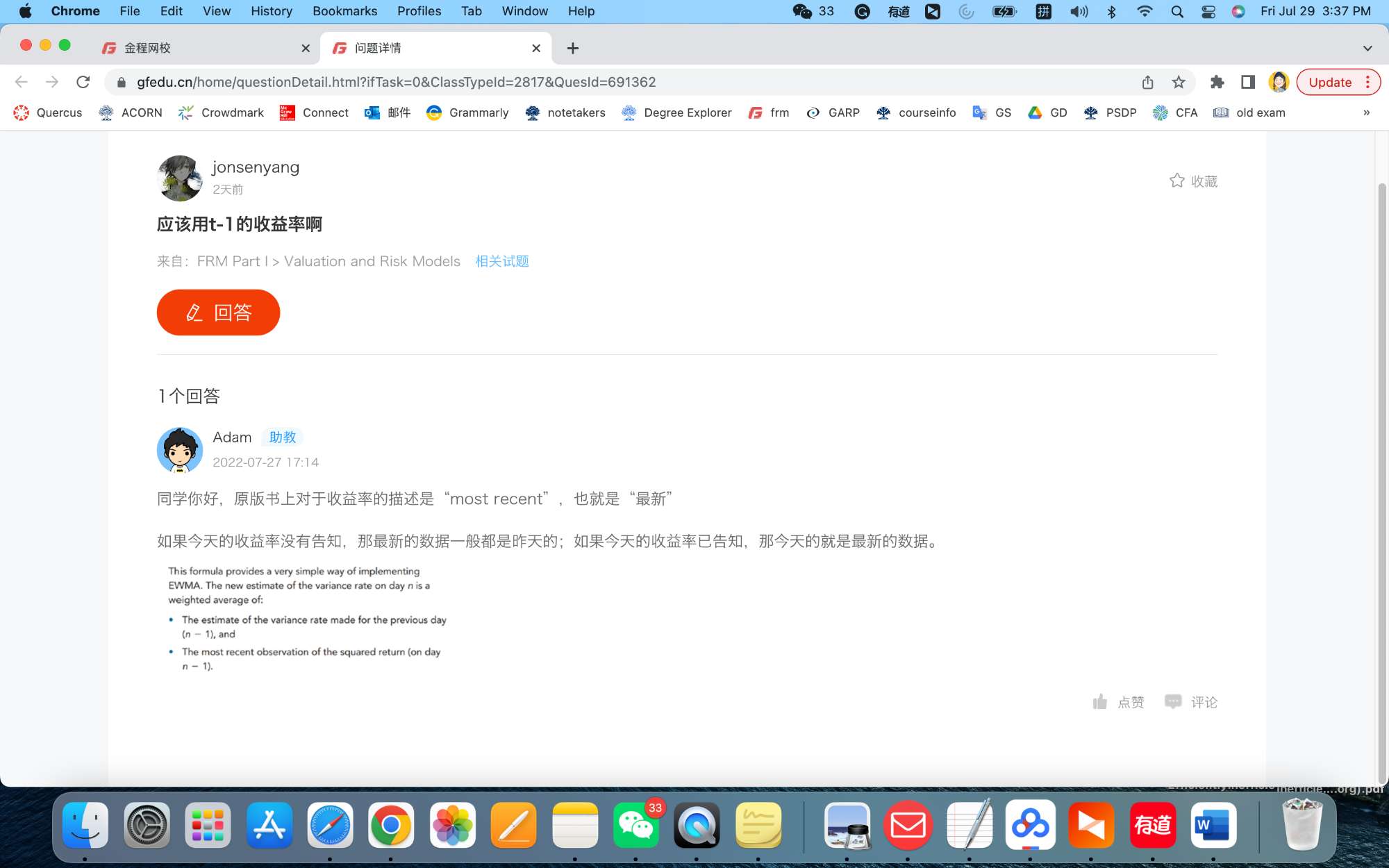Reload the page with refresh icon
The width and height of the screenshot is (1389, 868).
point(83,82)
